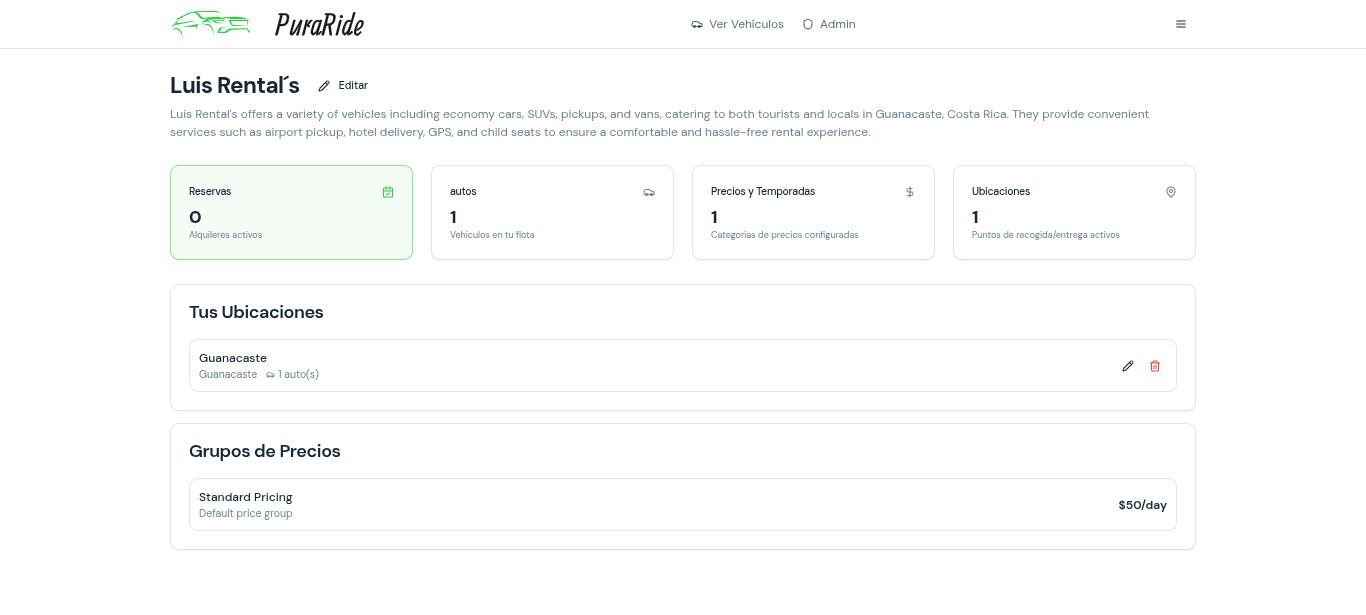Click 'Vehículos en tu flota' caption
The height and width of the screenshot is (615, 1366).
(492, 235)
